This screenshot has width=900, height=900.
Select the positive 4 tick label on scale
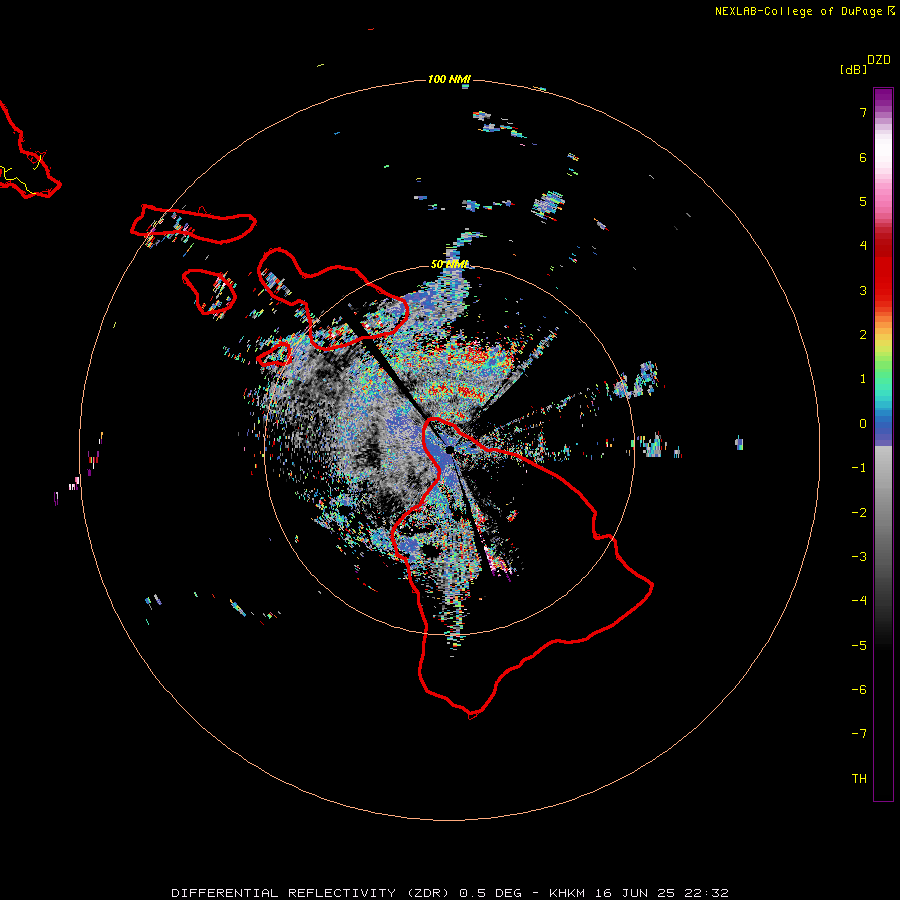coord(862,246)
